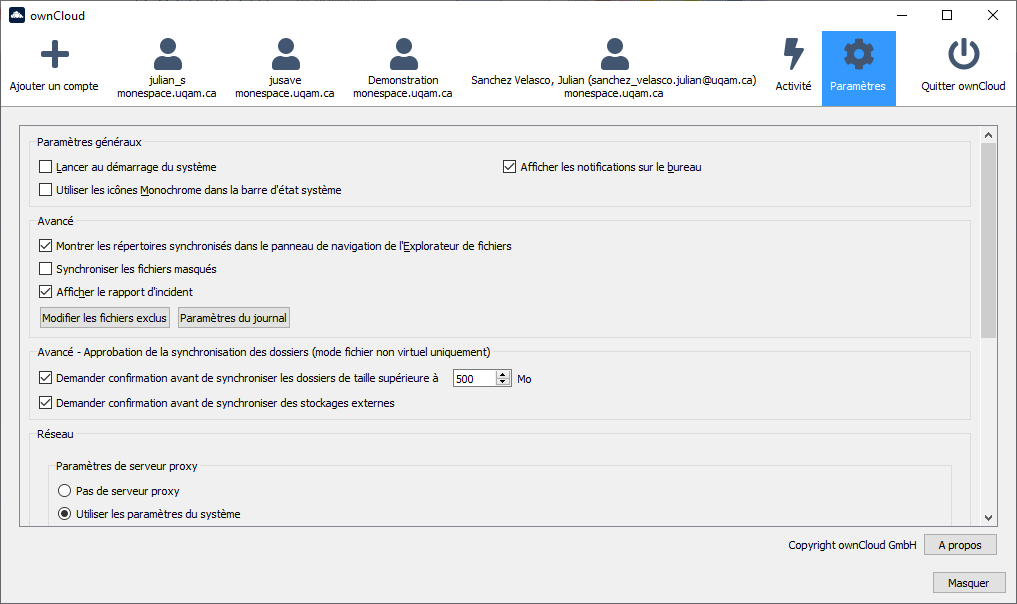Decrease folder size limit with down arrow

pyautogui.click(x=503, y=382)
